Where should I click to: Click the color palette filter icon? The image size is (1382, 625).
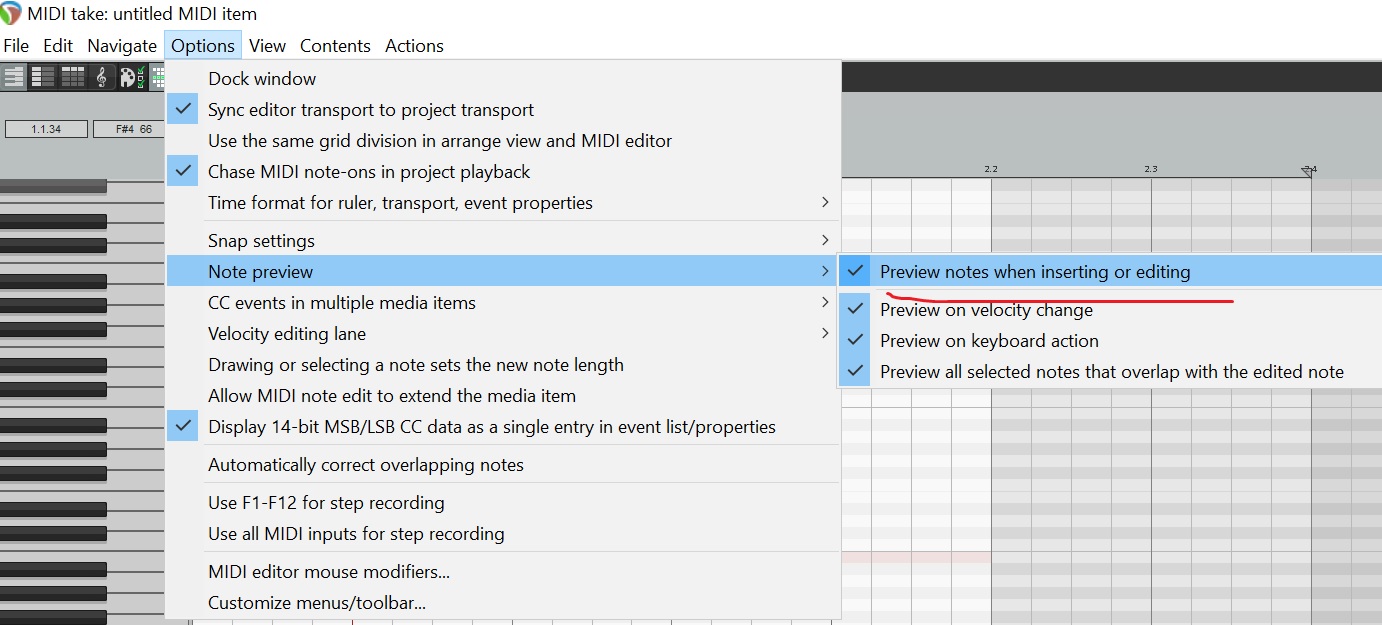click(129, 77)
